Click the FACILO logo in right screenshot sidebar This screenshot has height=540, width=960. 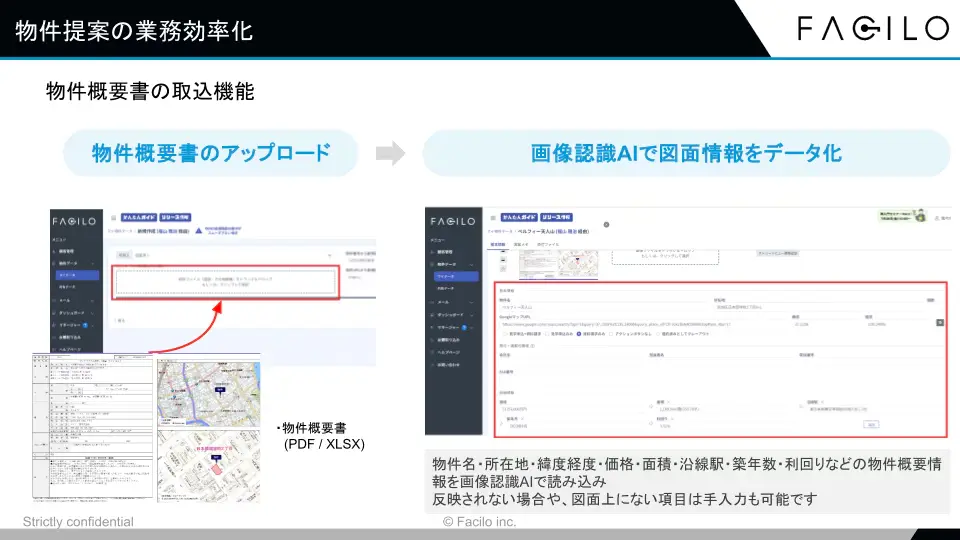(453, 220)
